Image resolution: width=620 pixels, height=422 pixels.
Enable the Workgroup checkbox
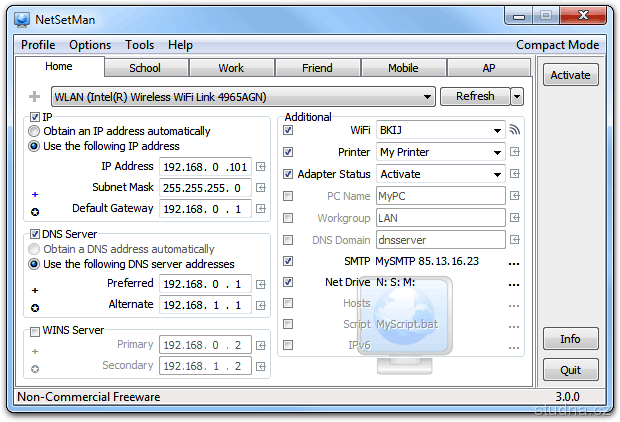[x=288, y=218]
